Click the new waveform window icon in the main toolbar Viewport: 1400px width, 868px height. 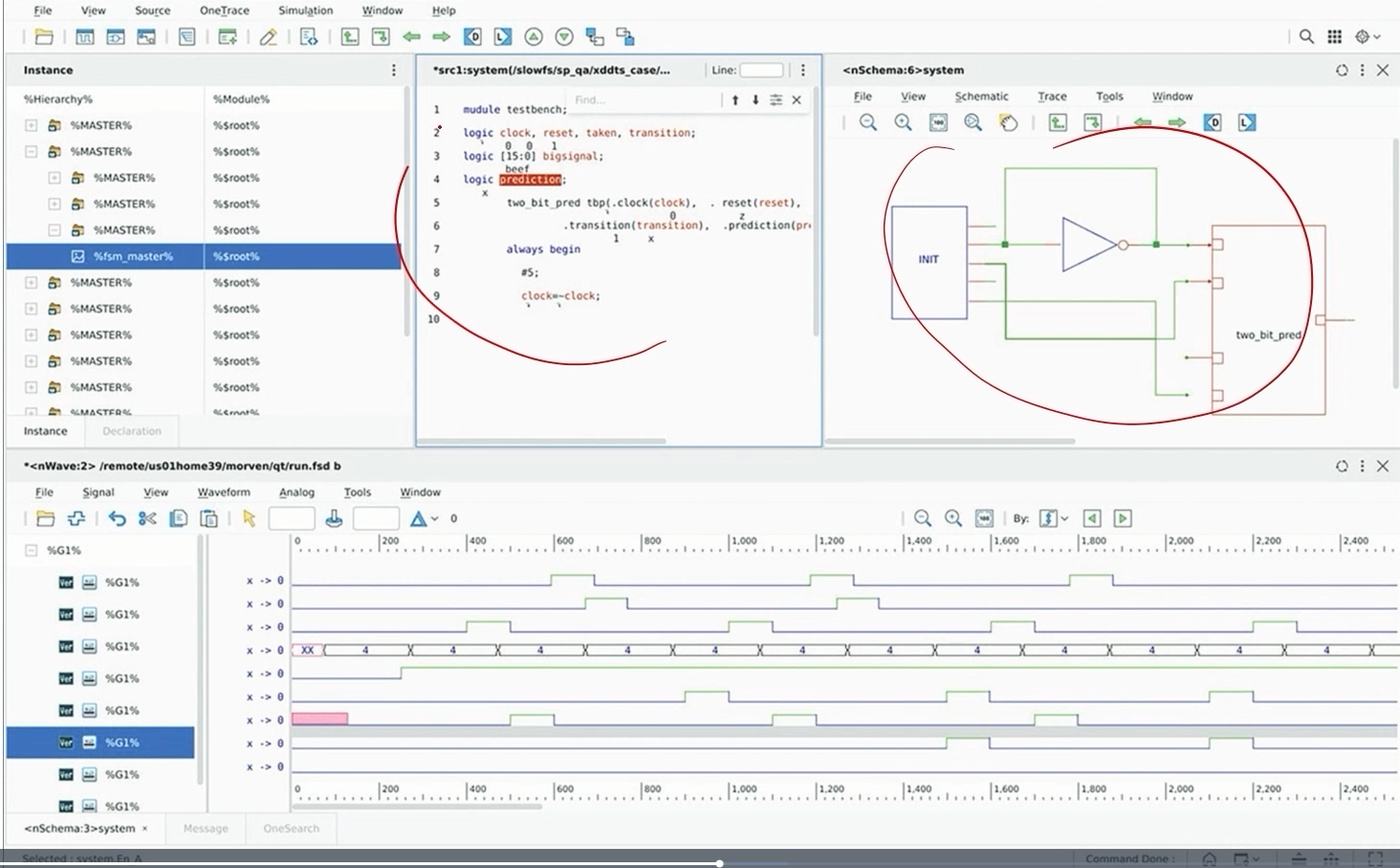pos(85,37)
